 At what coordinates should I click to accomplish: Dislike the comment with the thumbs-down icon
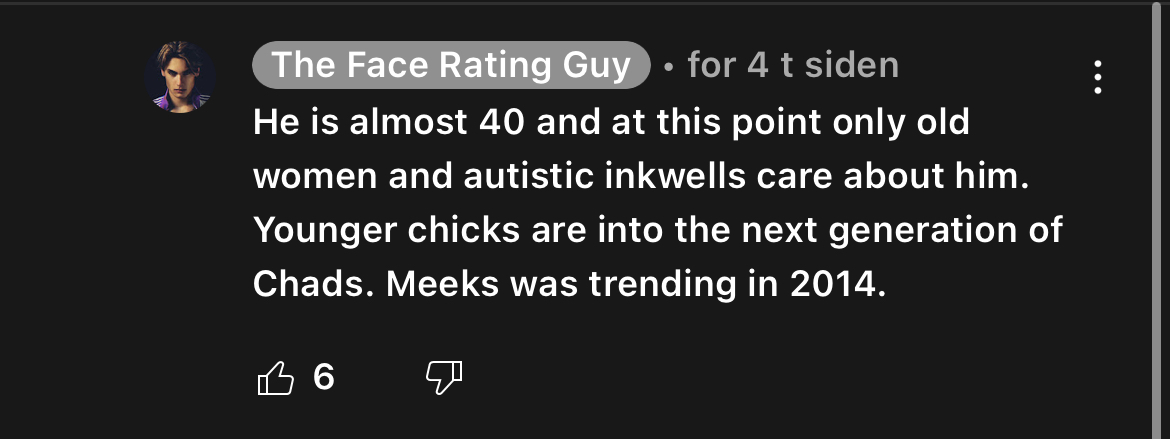tap(444, 378)
